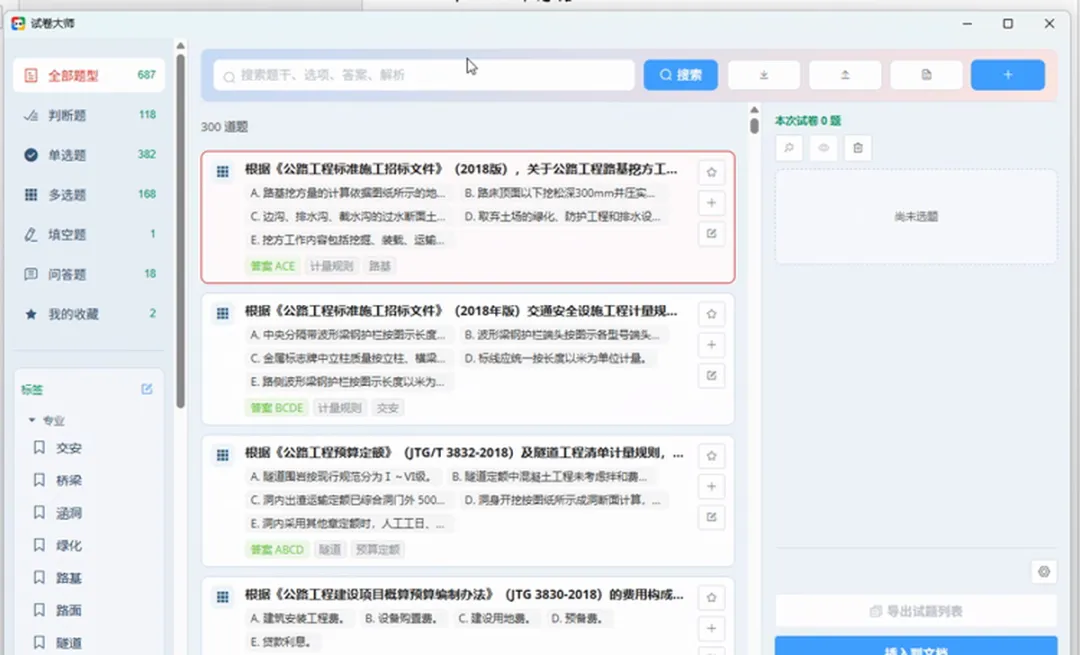Click the blue 搜索 search button
1080x655 pixels.
point(681,75)
